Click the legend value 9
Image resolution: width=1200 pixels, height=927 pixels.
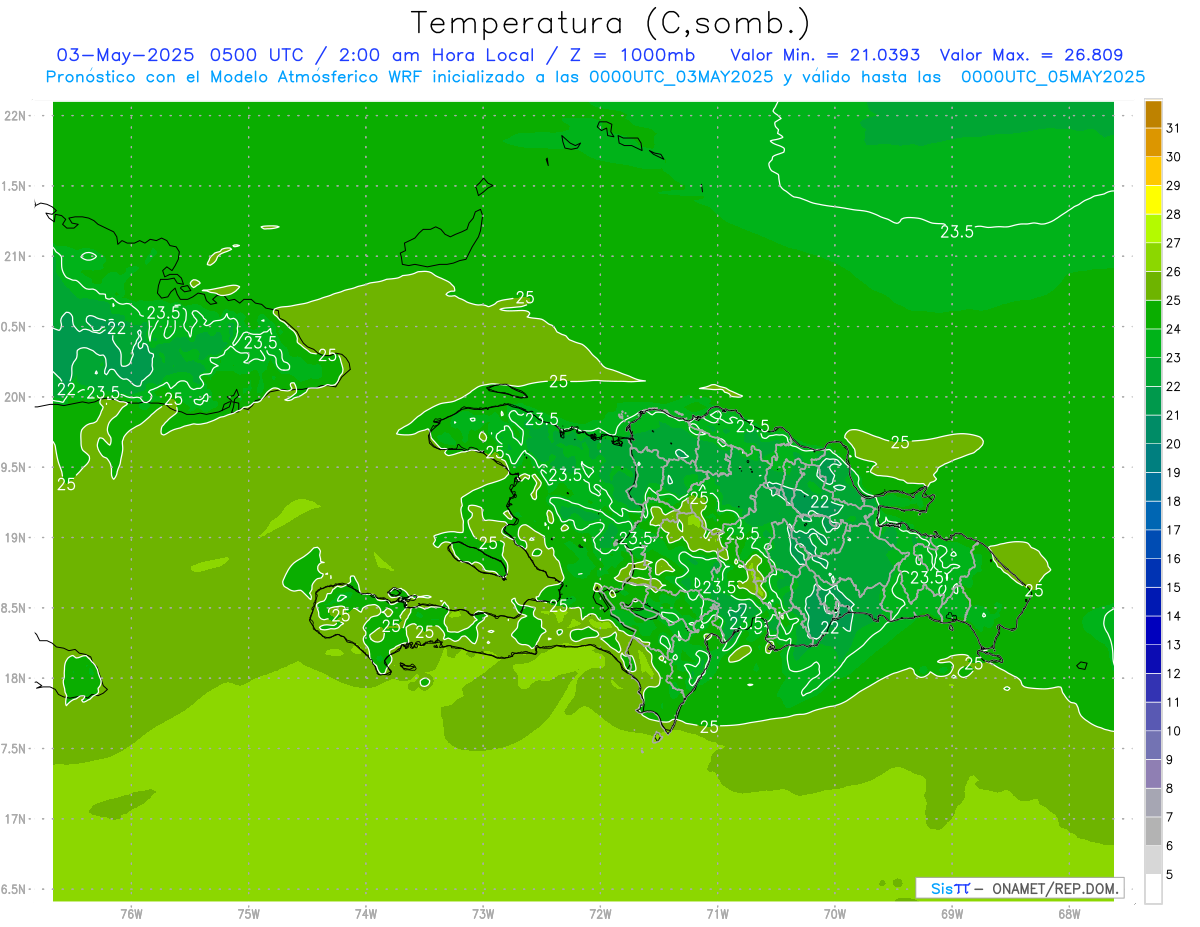tap(1170, 760)
